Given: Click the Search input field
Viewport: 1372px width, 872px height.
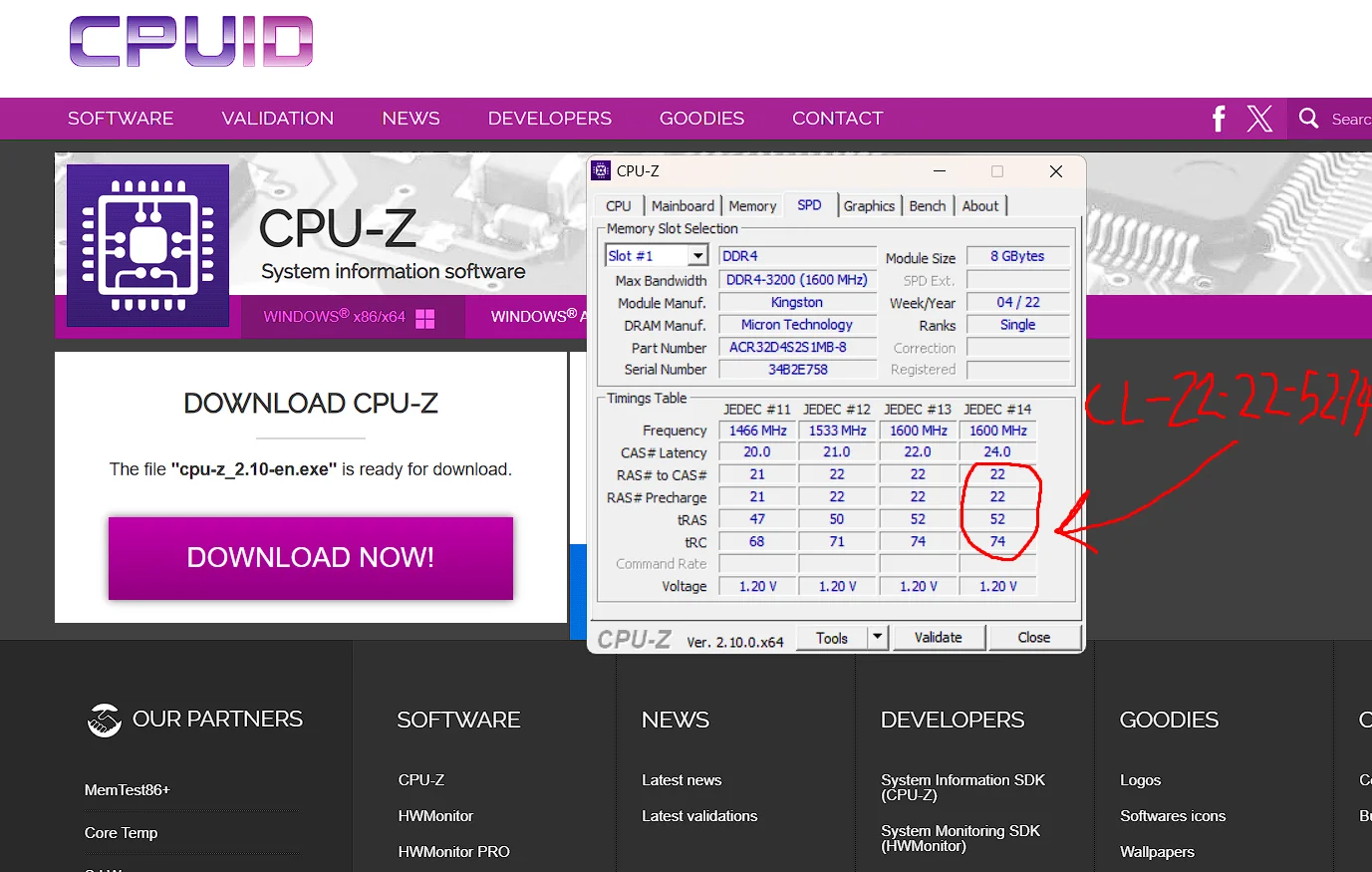Looking at the screenshot, I should 1351,119.
